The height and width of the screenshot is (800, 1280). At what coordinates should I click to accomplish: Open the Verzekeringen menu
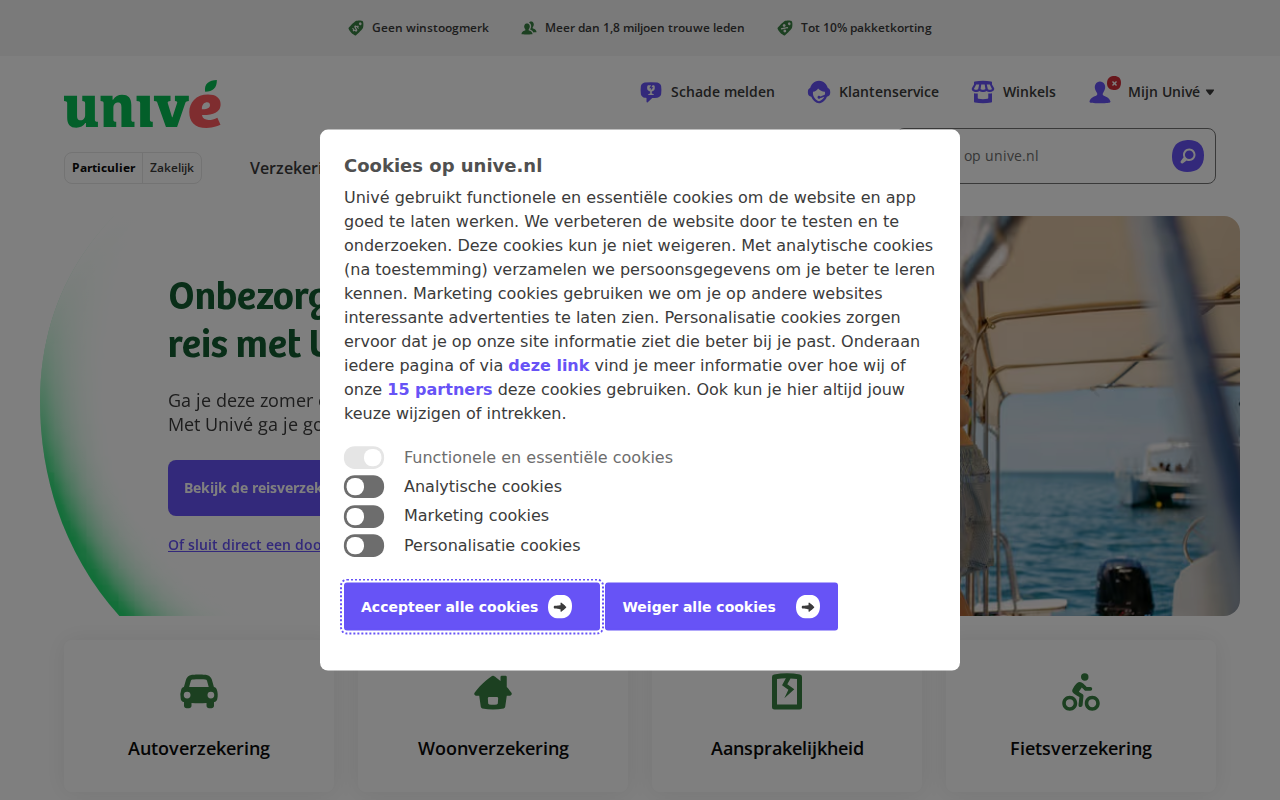click(285, 168)
